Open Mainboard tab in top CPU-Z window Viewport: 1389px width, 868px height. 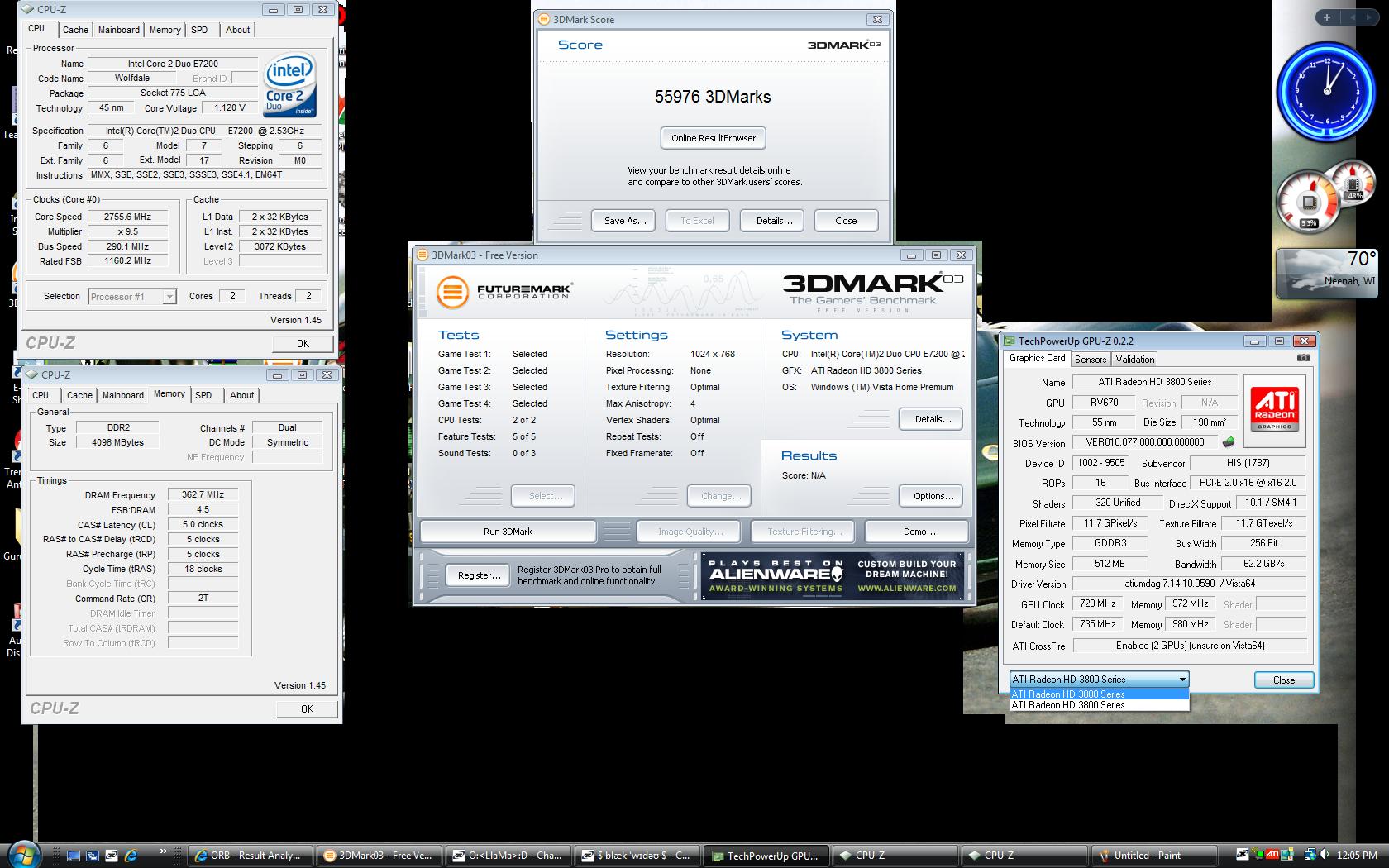click(119, 30)
